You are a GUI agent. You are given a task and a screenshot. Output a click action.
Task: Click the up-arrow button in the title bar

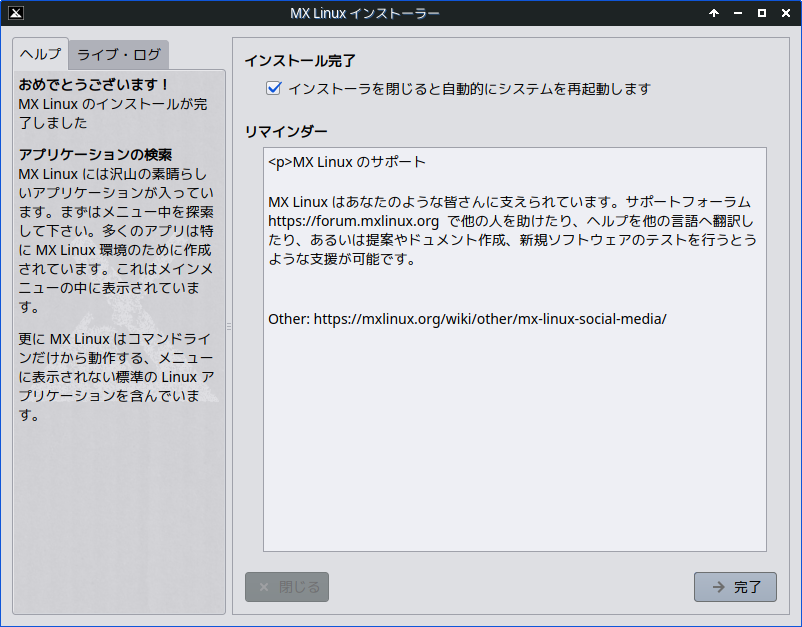click(714, 13)
